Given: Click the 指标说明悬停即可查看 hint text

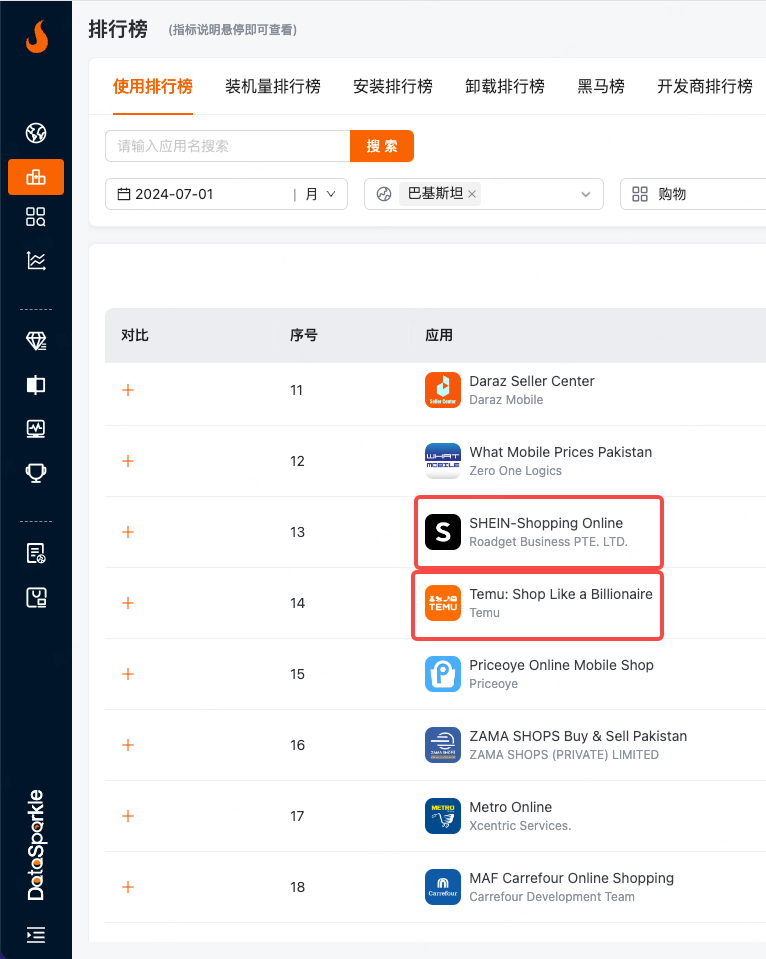Looking at the screenshot, I should point(232,30).
